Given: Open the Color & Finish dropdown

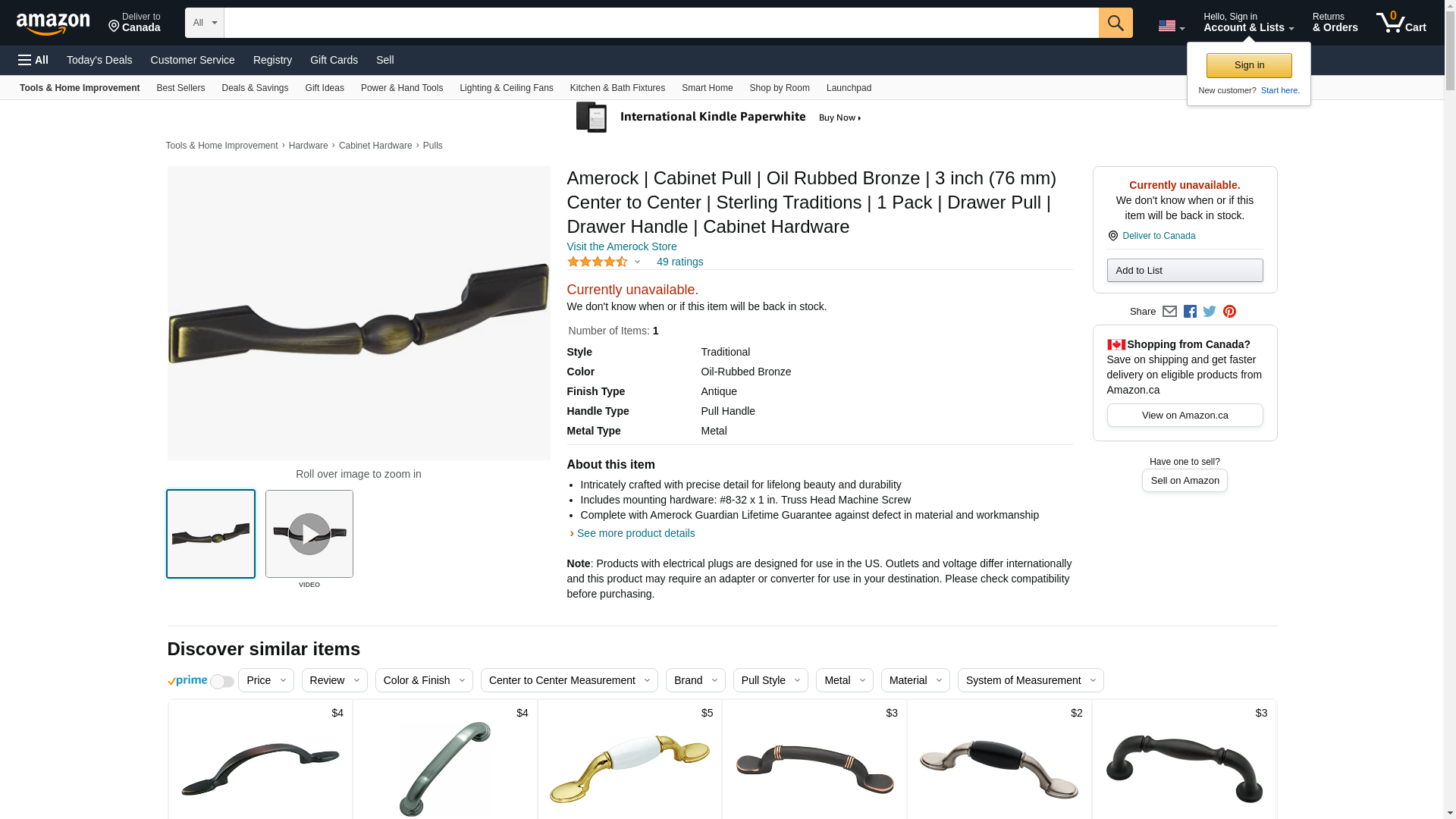Looking at the screenshot, I should pos(424,680).
